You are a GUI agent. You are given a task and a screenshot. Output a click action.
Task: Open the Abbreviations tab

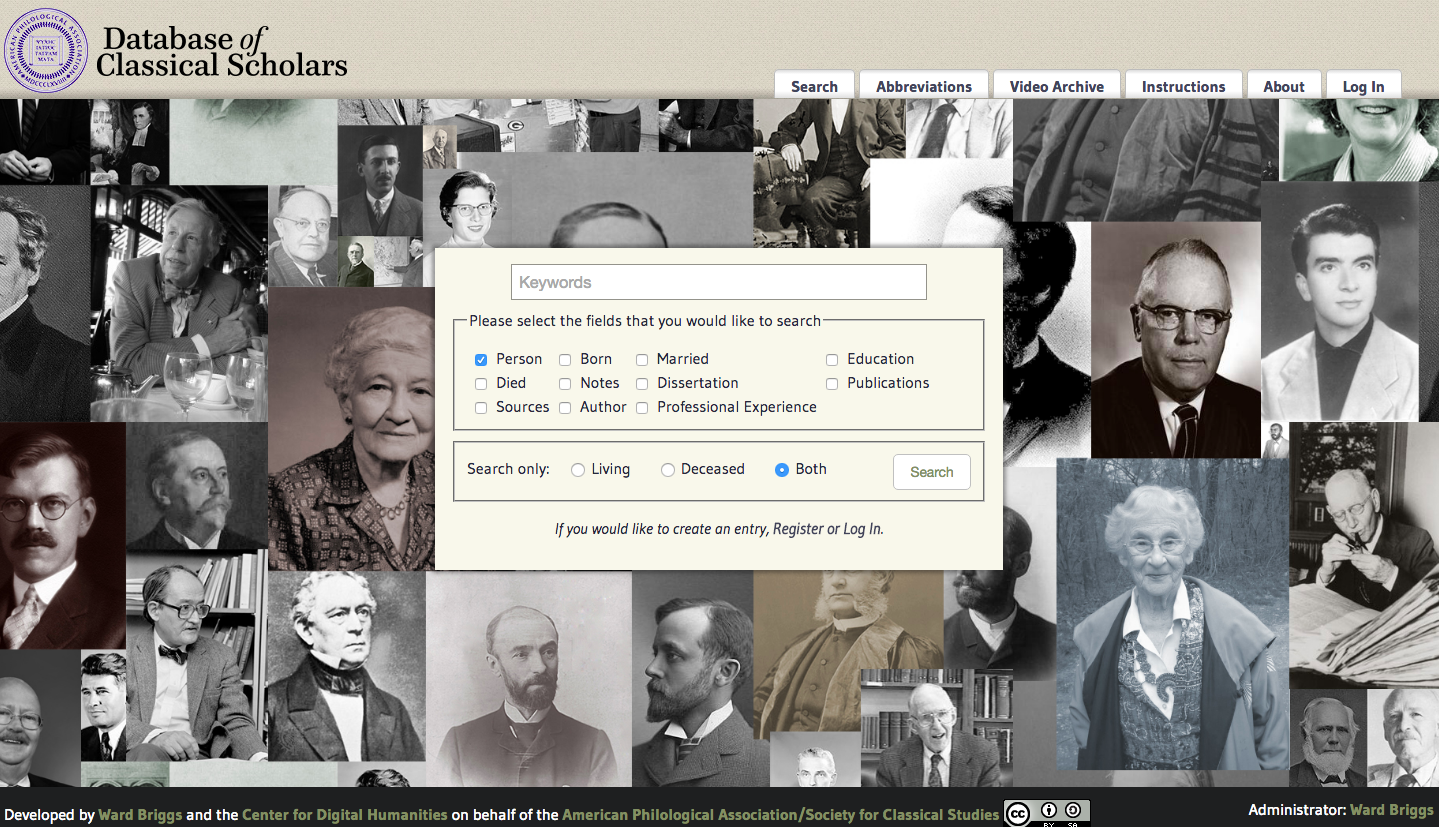(924, 86)
